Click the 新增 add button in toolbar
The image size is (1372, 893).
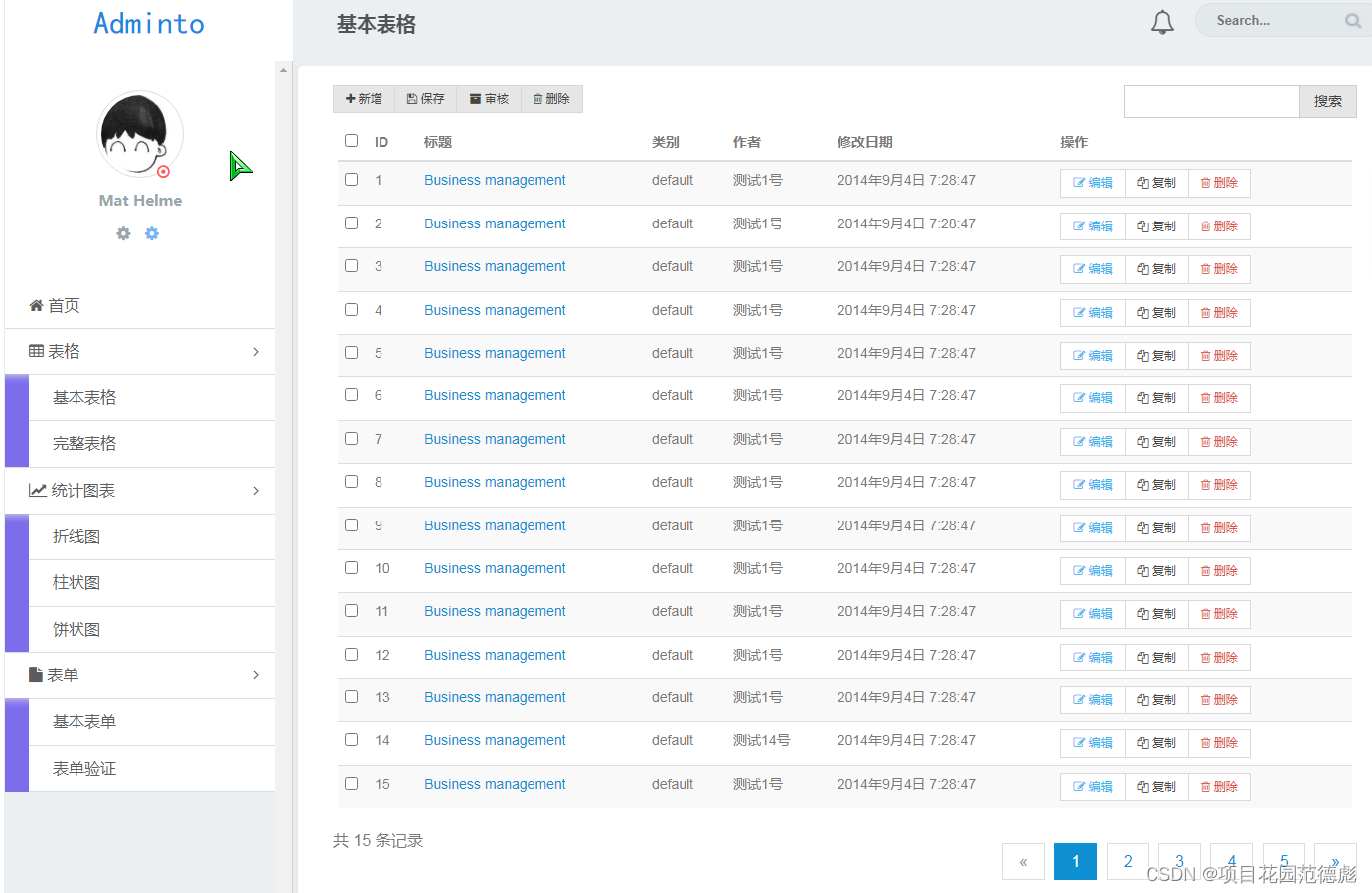click(364, 99)
